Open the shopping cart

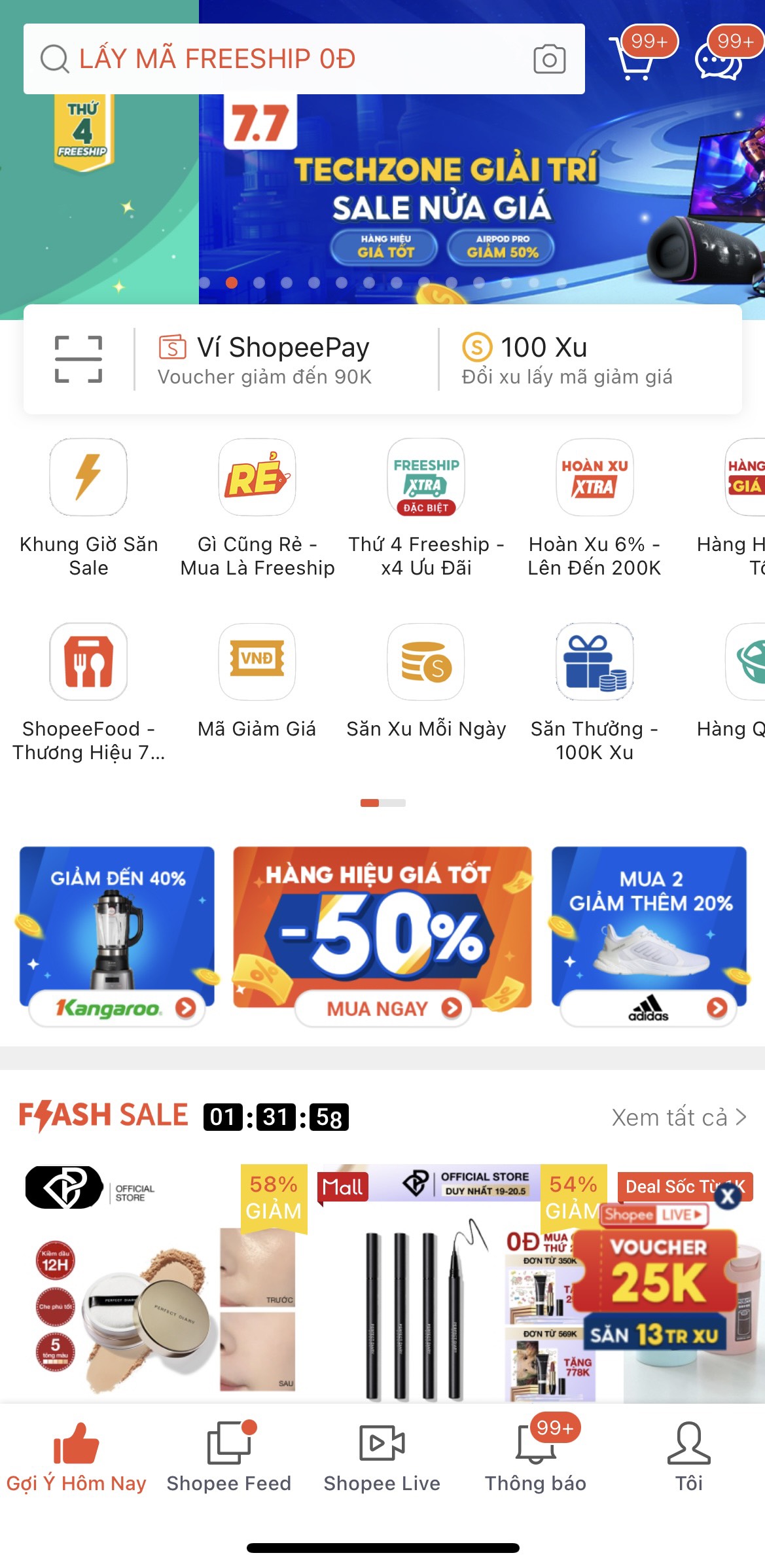click(x=633, y=58)
